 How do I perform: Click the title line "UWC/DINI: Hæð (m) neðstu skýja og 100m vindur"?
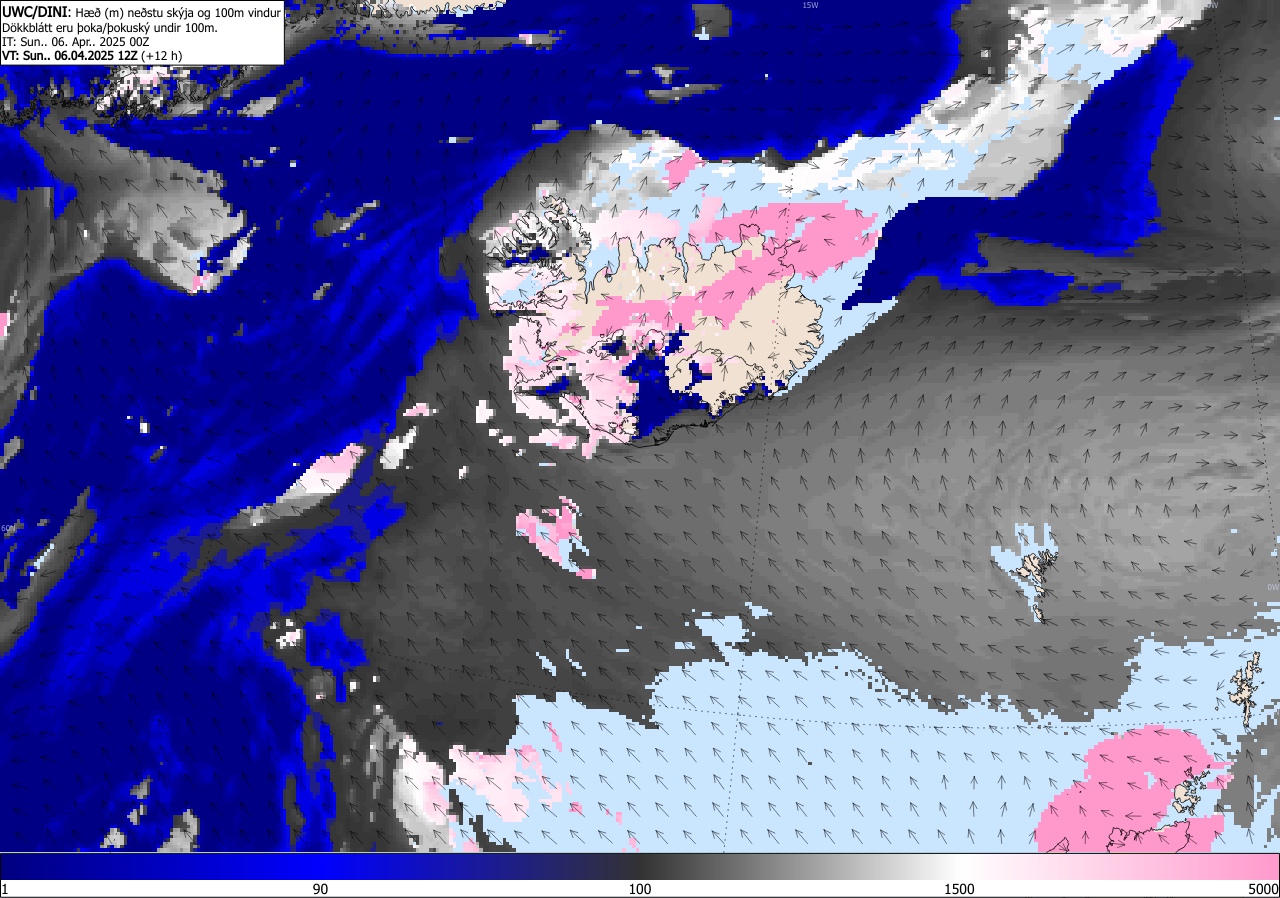click(141, 11)
